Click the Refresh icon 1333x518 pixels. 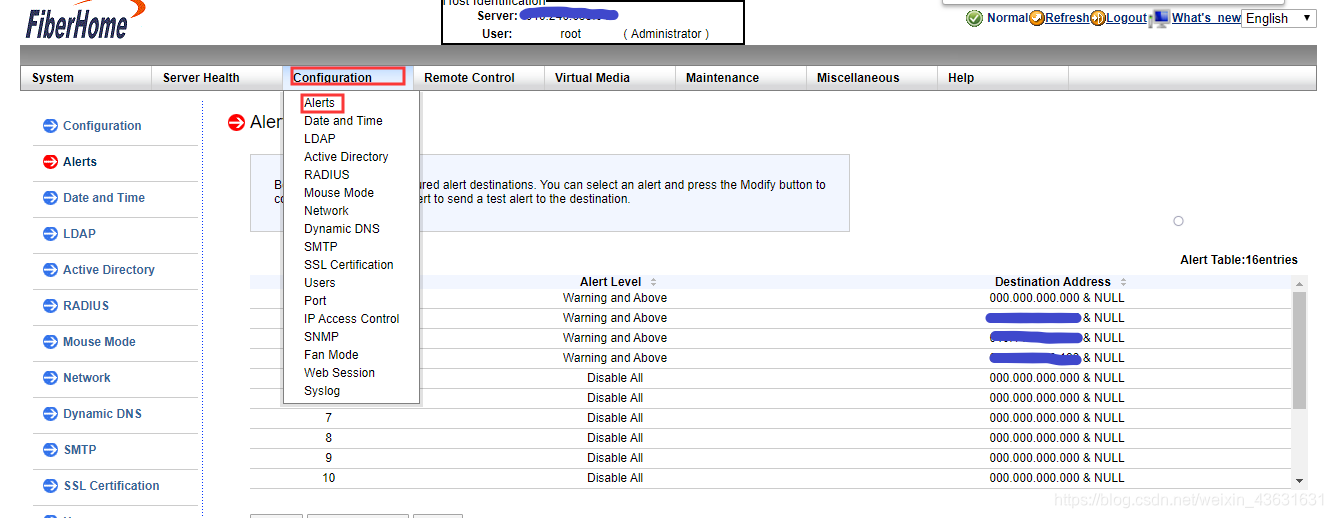click(x=1037, y=18)
